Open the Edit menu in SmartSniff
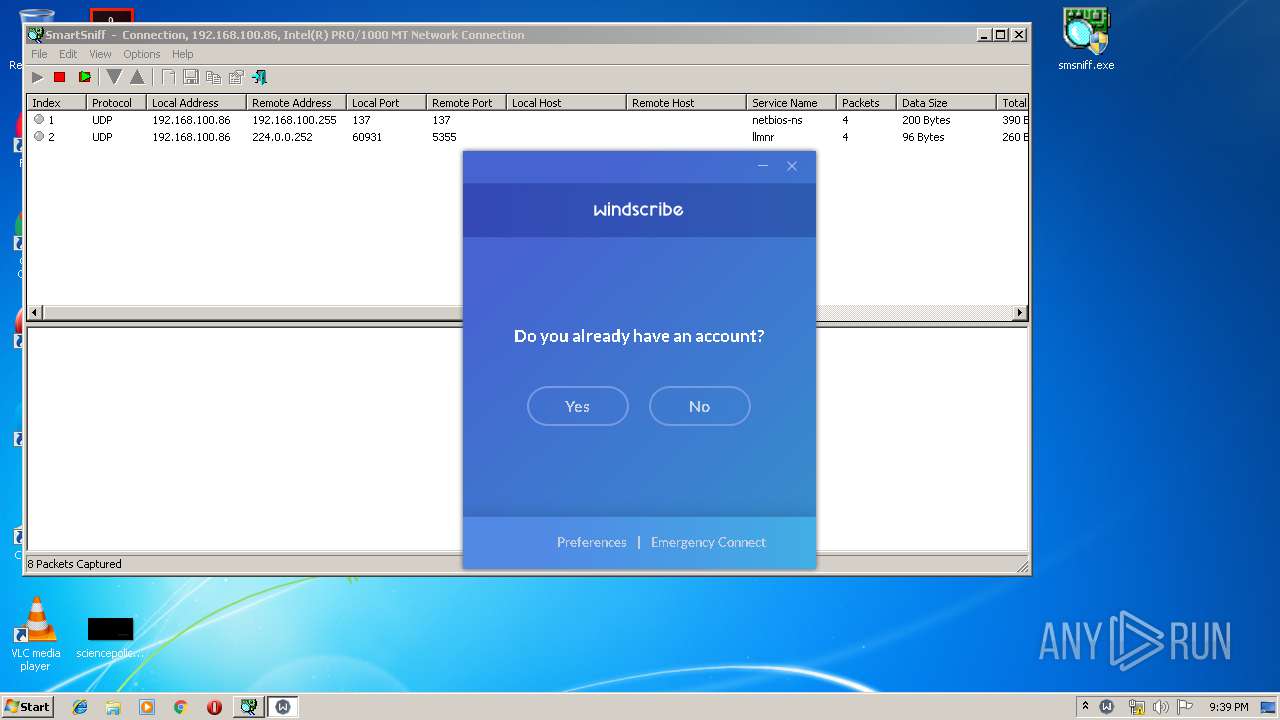Viewport: 1280px width, 720px height. point(68,54)
